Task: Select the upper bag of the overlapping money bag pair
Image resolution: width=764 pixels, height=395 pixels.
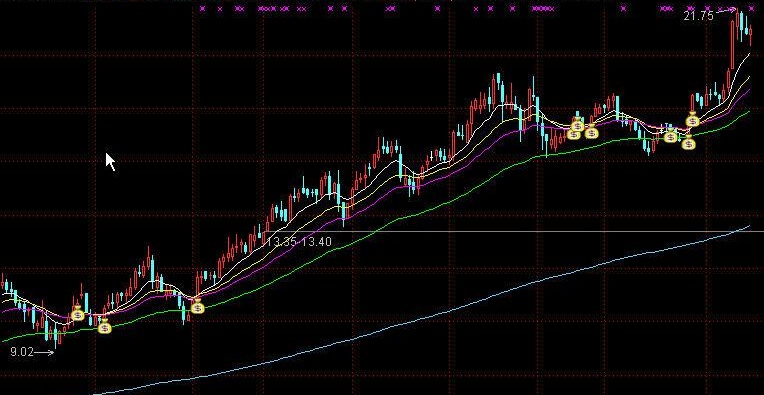Action: coord(577,125)
